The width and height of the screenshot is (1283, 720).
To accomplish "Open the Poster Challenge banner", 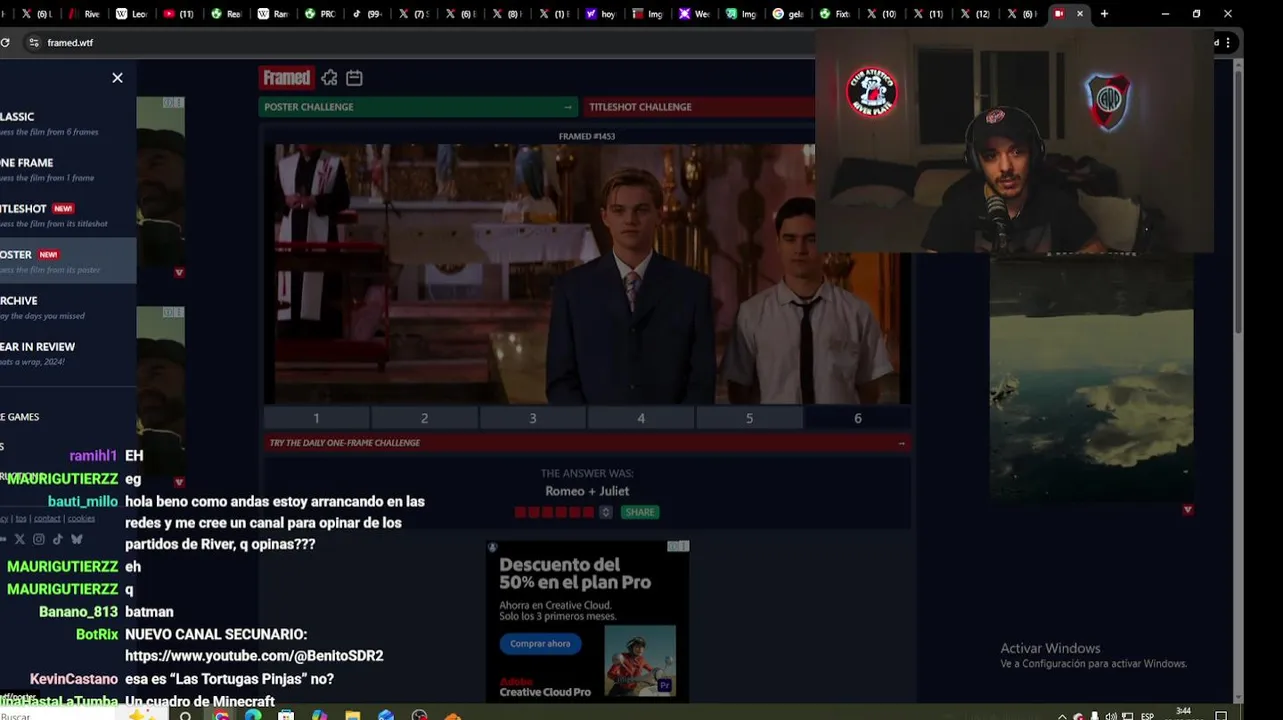I will [418, 107].
